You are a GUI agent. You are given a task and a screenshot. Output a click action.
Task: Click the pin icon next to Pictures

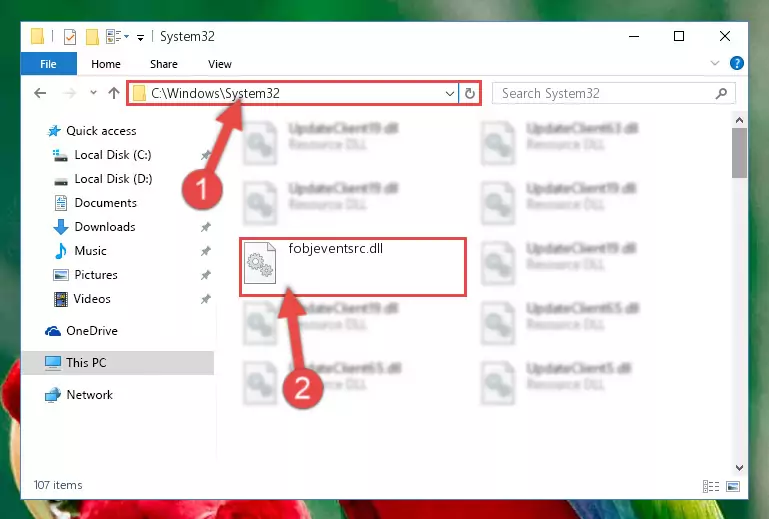tap(205, 275)
